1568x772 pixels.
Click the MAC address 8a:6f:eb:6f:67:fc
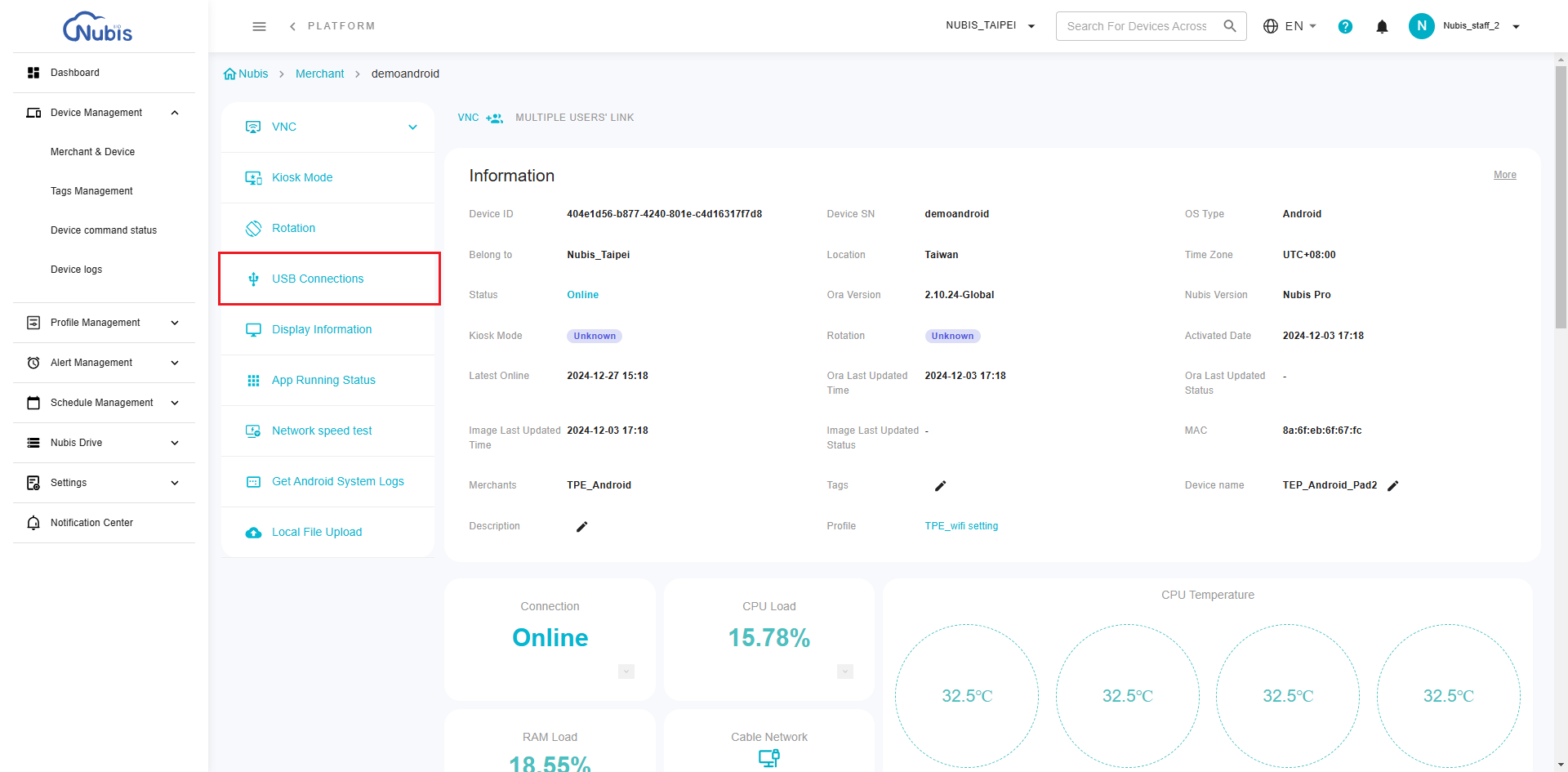coord(1321,431)
